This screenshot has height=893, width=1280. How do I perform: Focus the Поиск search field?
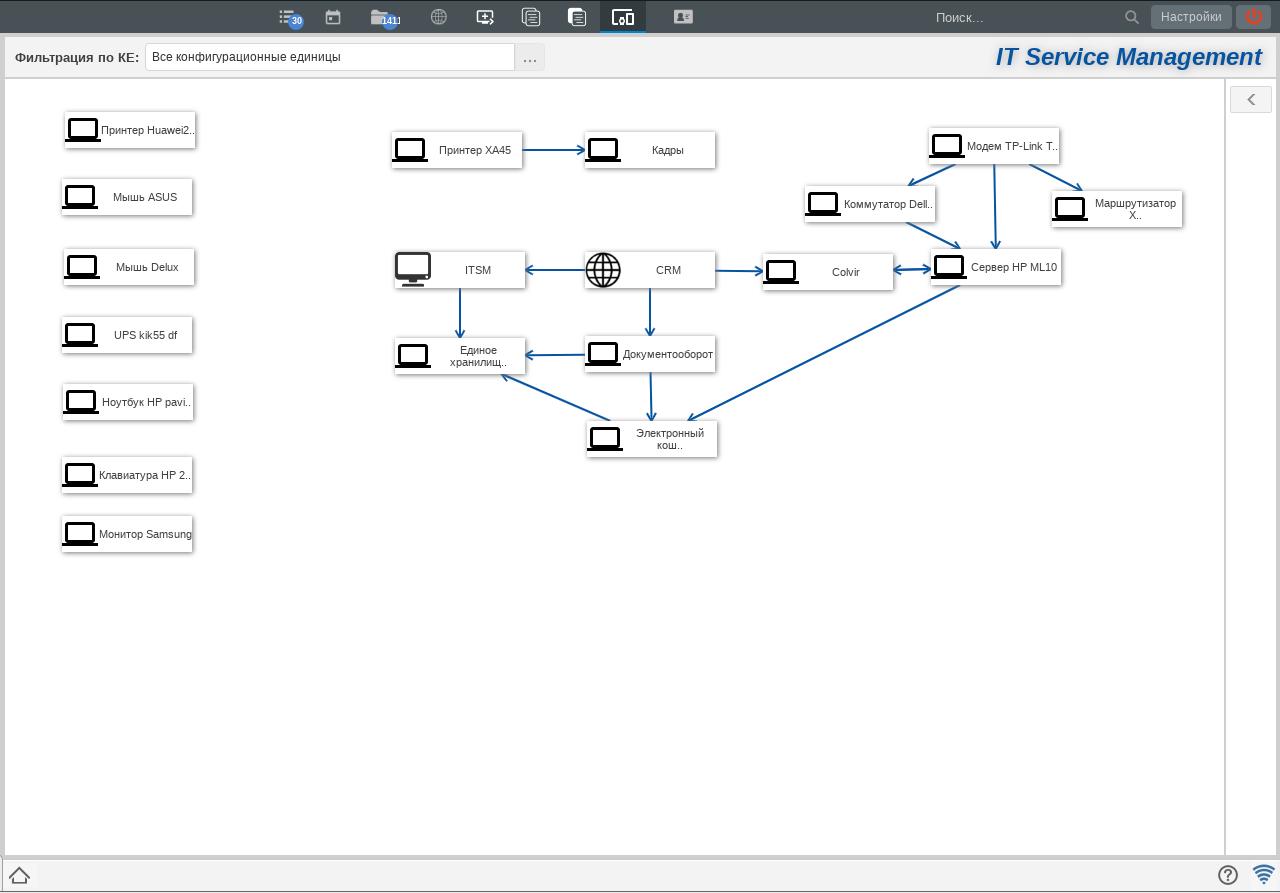tap(1025, 17)
